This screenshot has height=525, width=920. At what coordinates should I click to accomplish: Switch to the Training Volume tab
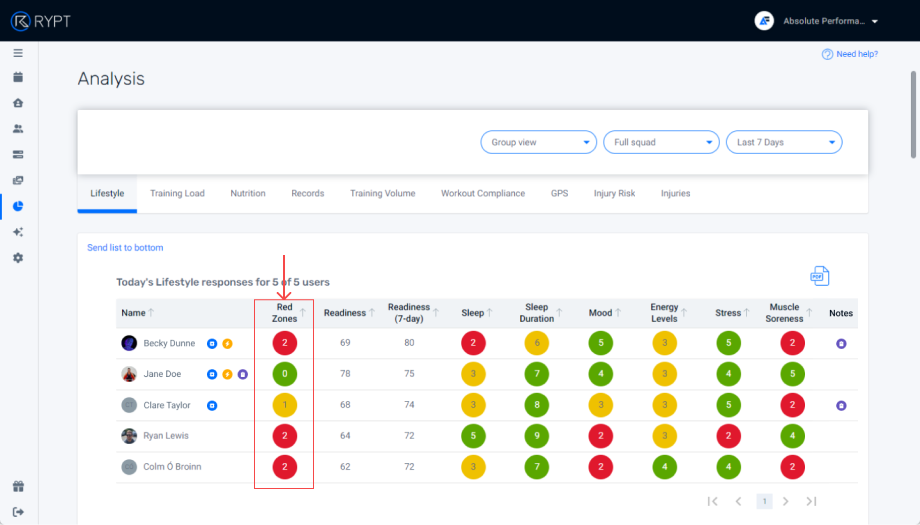(383, 193)
